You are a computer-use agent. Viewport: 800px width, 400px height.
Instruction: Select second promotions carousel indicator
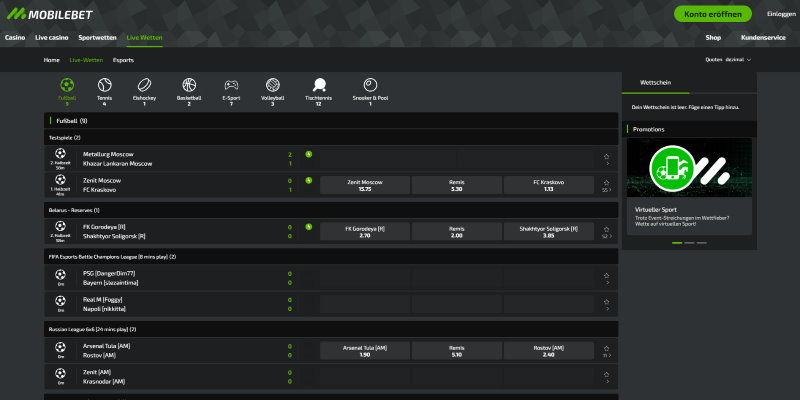pos(689,243)
